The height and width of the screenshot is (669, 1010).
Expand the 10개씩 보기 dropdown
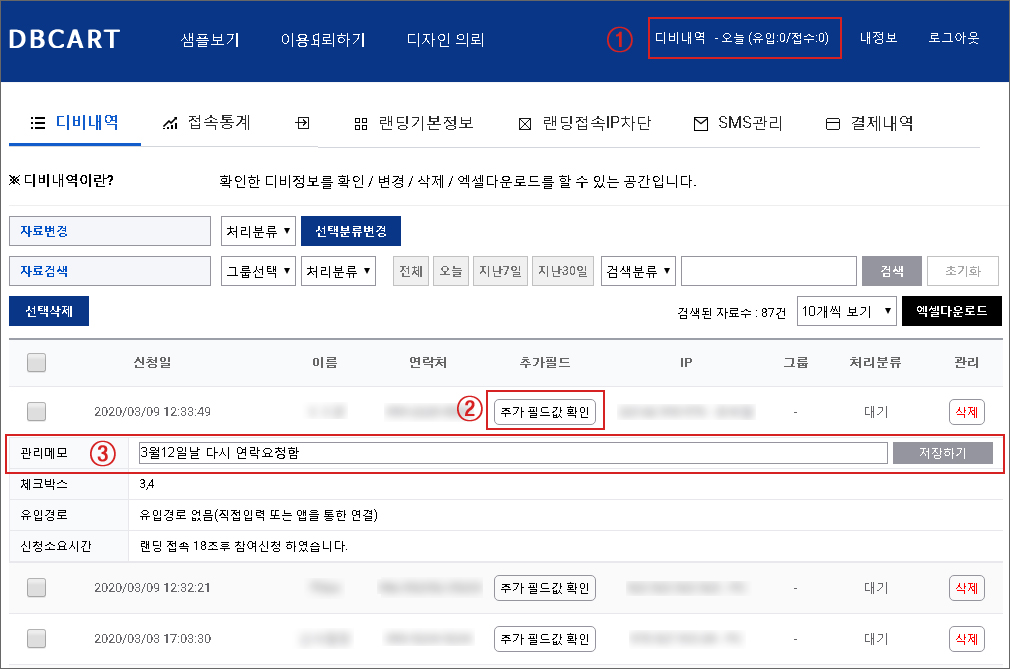click(x=846, y=311)
